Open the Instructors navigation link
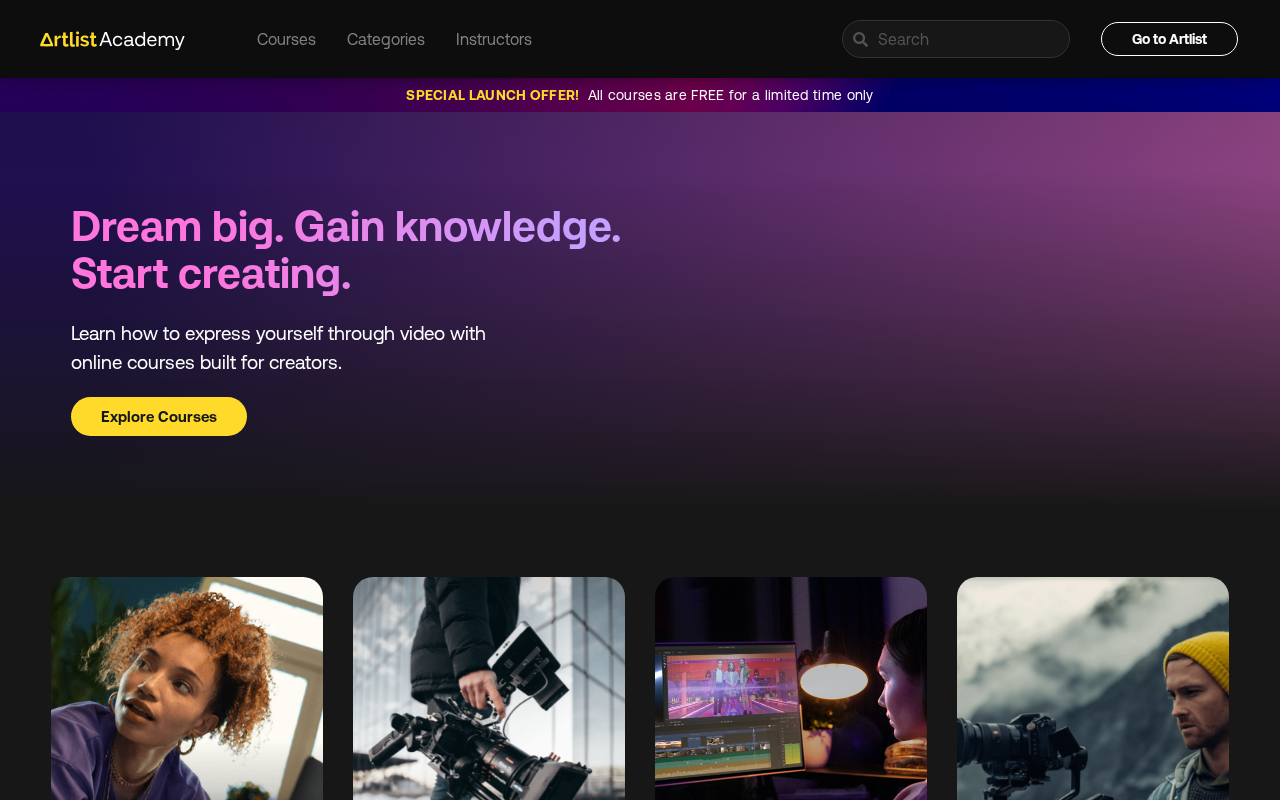Screen dimensions: 1280x800 (494, 39)
